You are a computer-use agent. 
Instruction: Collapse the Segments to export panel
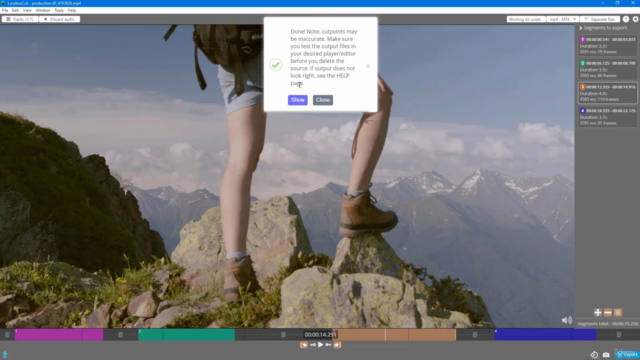pos(581,28)
